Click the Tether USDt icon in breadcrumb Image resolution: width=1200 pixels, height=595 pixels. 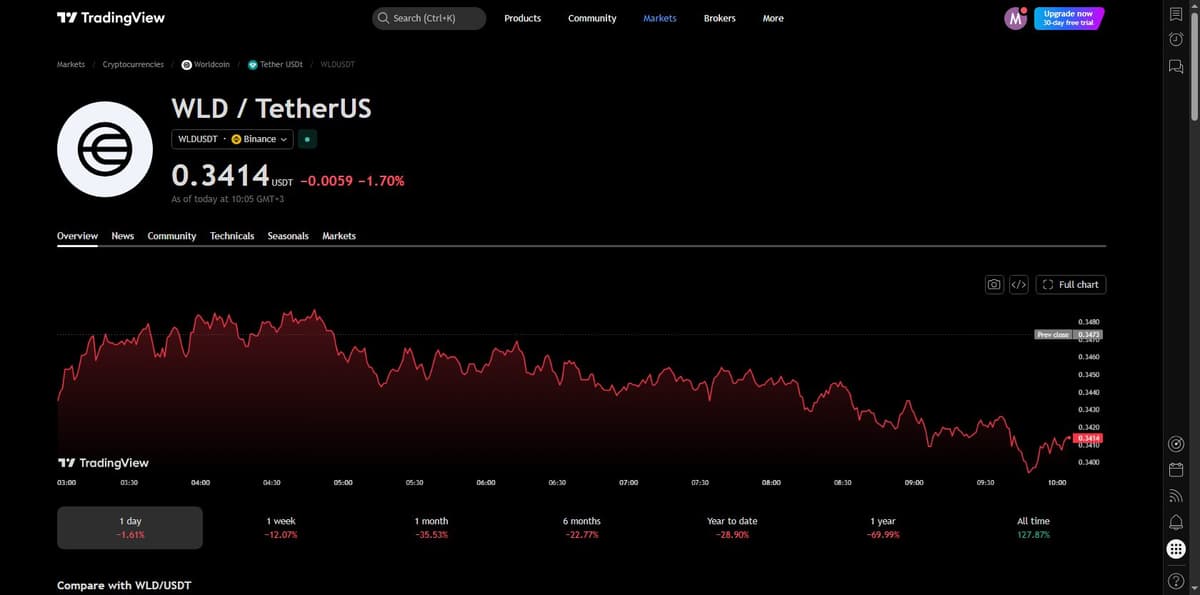click(x=253, y=64)
